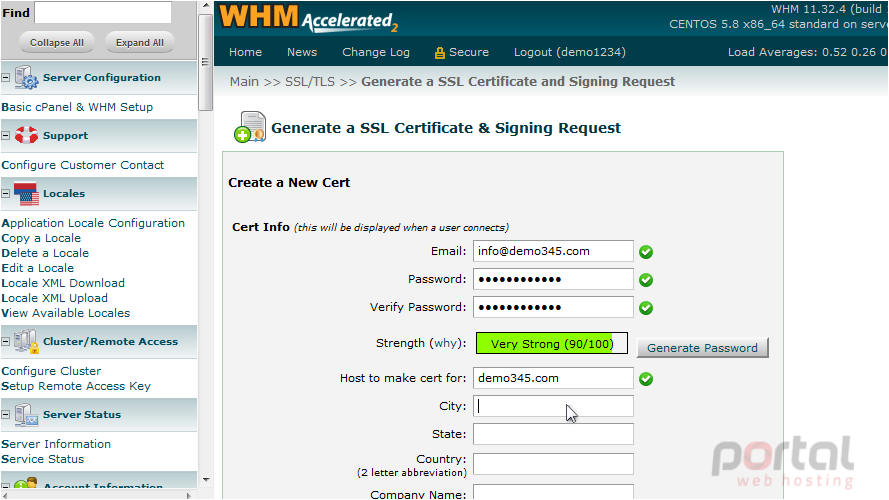Viewport: 889px width, 500px height.
Task: Click the City input field
Action: click(553, 406)
